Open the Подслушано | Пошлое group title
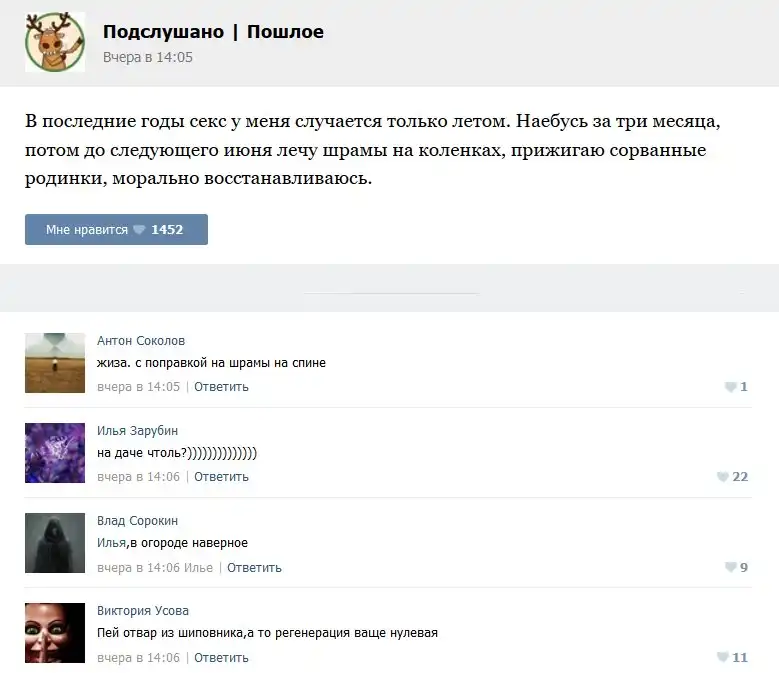This screenshot has width=779, height=673. point(213,32)
